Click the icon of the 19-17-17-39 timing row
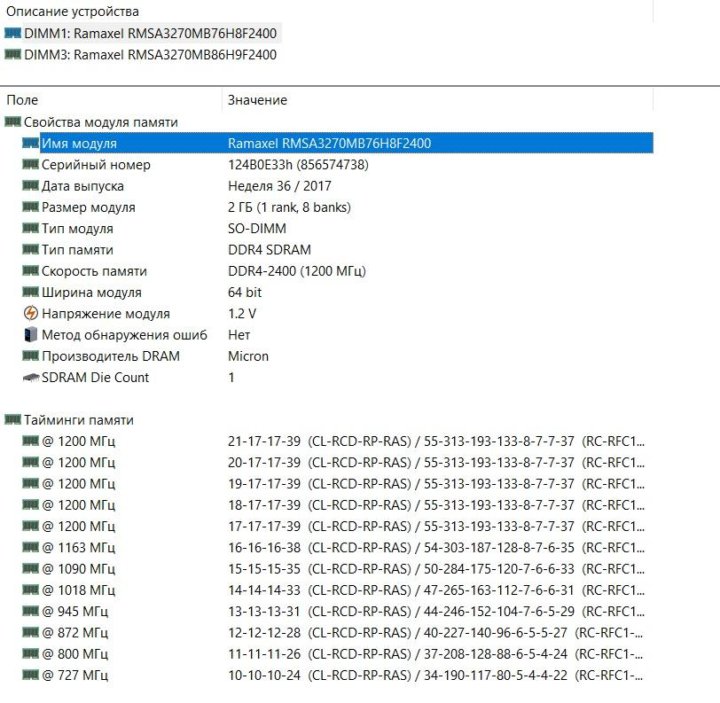The image size is (720, 703). [31, 483]
